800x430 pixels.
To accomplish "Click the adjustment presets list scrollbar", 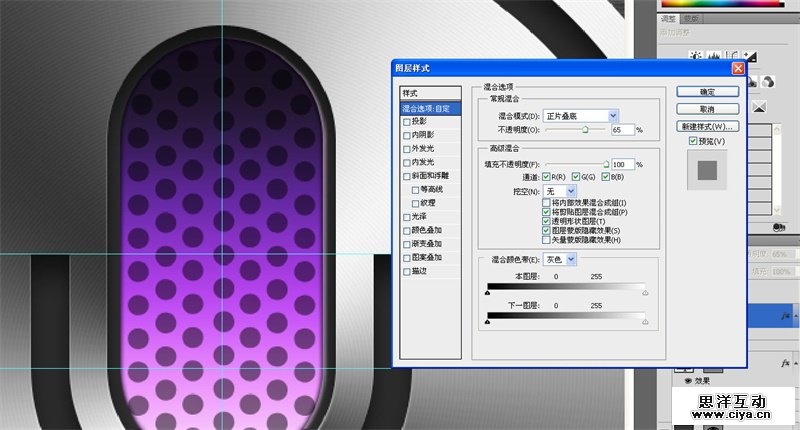I will (x=777, y=168).
